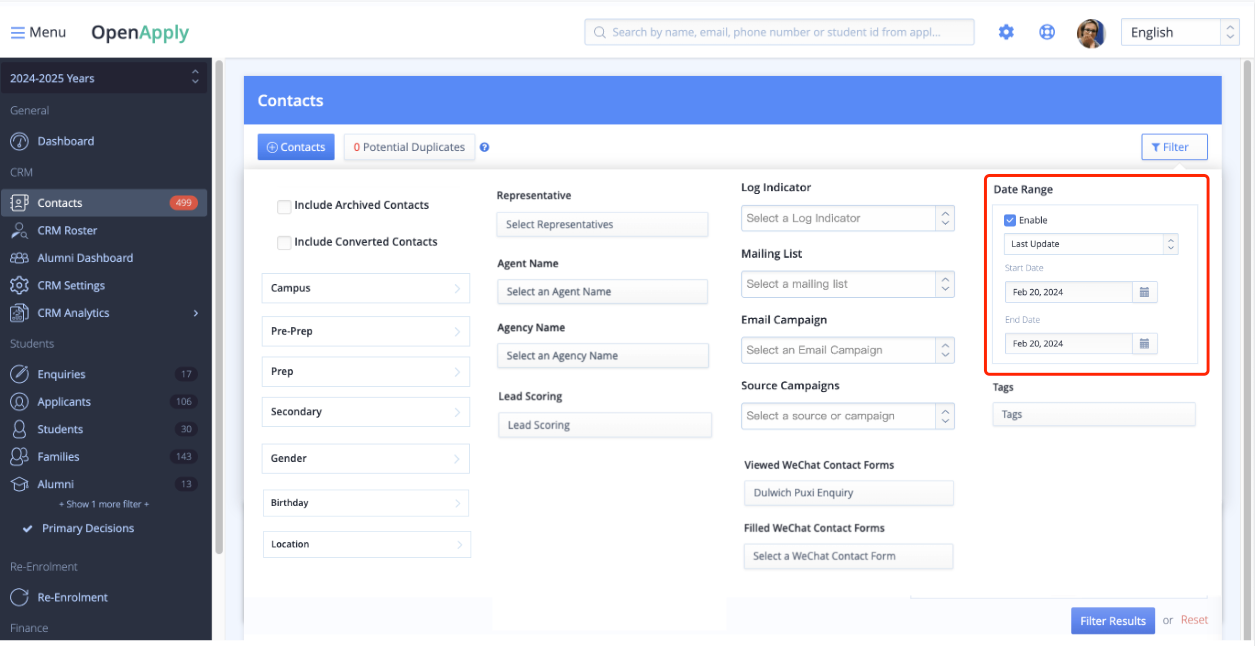Screen dimensions: 1255x646
Task: Click the Re-Enrolment sidebar icon
Action: click(19, 597)
